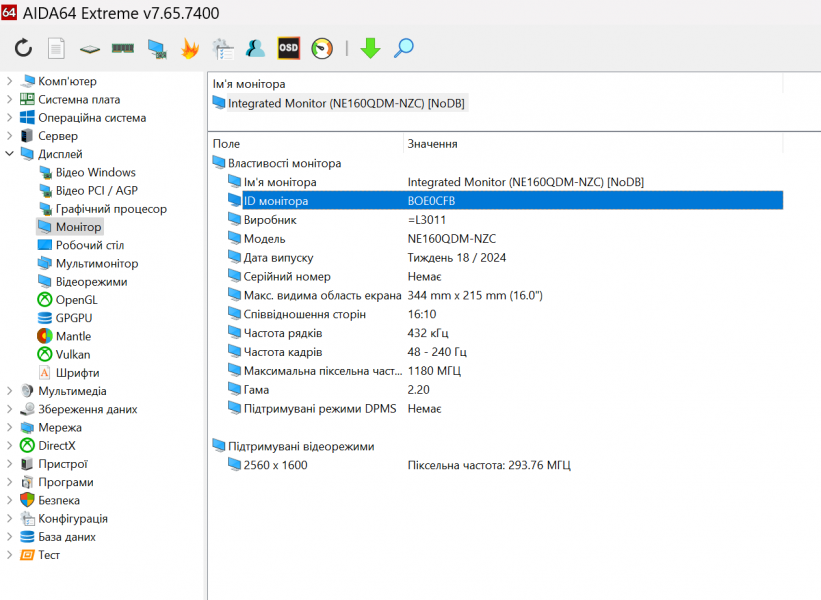Open the disk benchmark toolbar icon
The width and height of the screenshot is (821, 600).
click(90, 49)
